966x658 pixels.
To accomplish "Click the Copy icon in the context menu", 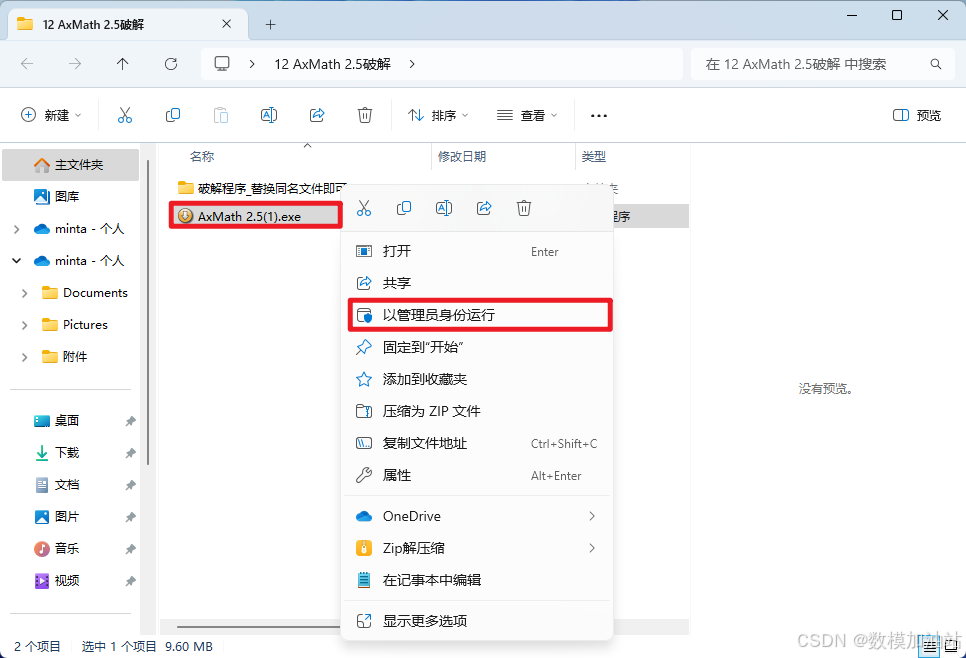I will (404, 208).
